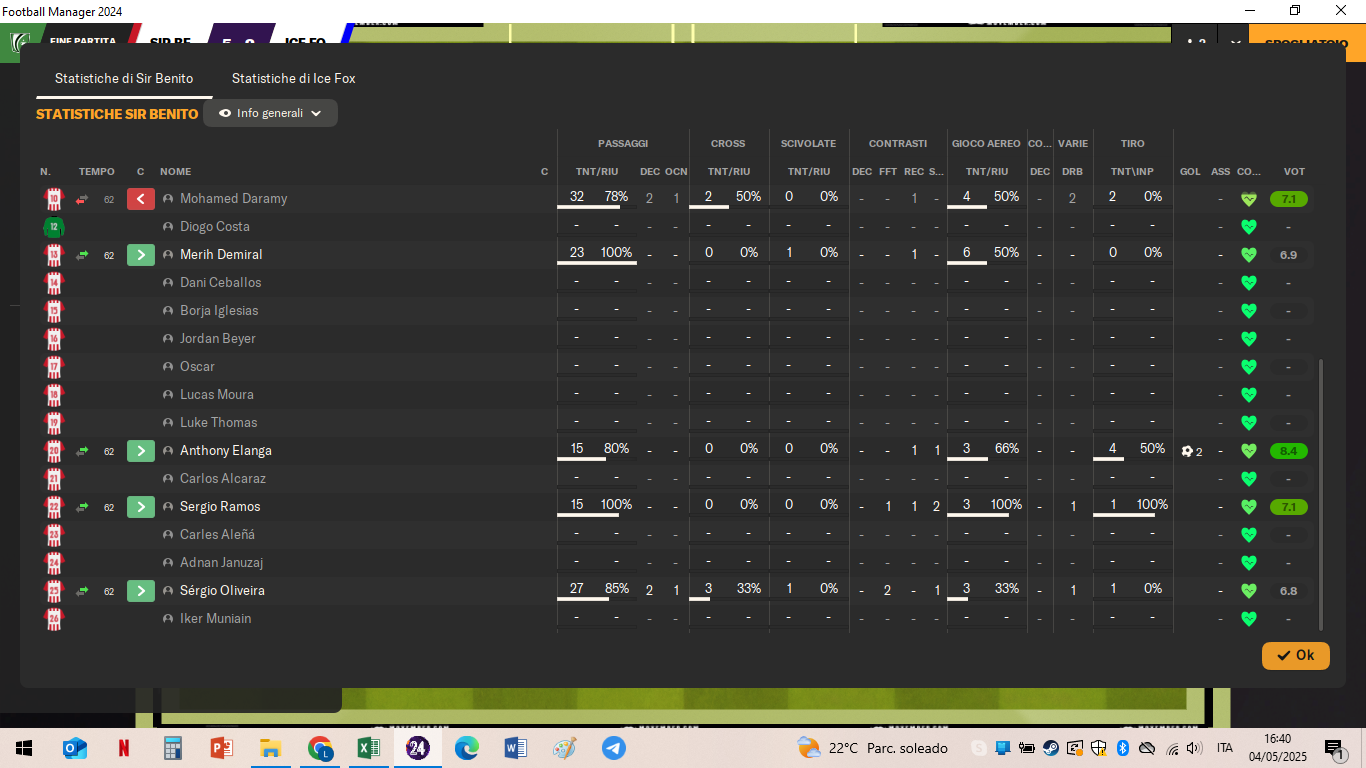Viewport: 1366px width, 768px height.
Task: Click the vertical scrollbar of the stats table
Action: (x=1322, y=495)
